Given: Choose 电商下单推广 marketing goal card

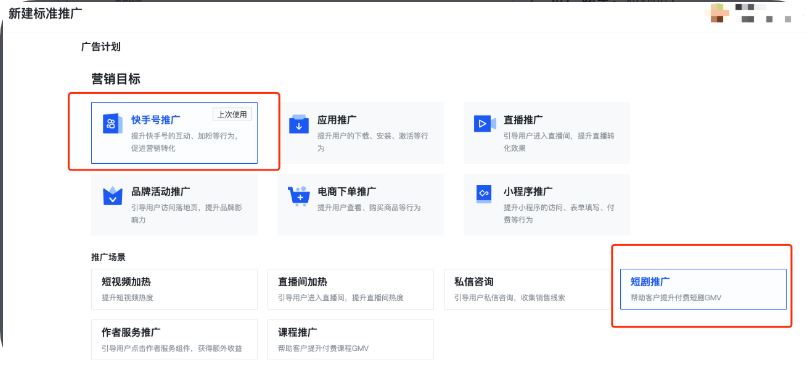Looking at the screenshot, I should coord(360,205).
